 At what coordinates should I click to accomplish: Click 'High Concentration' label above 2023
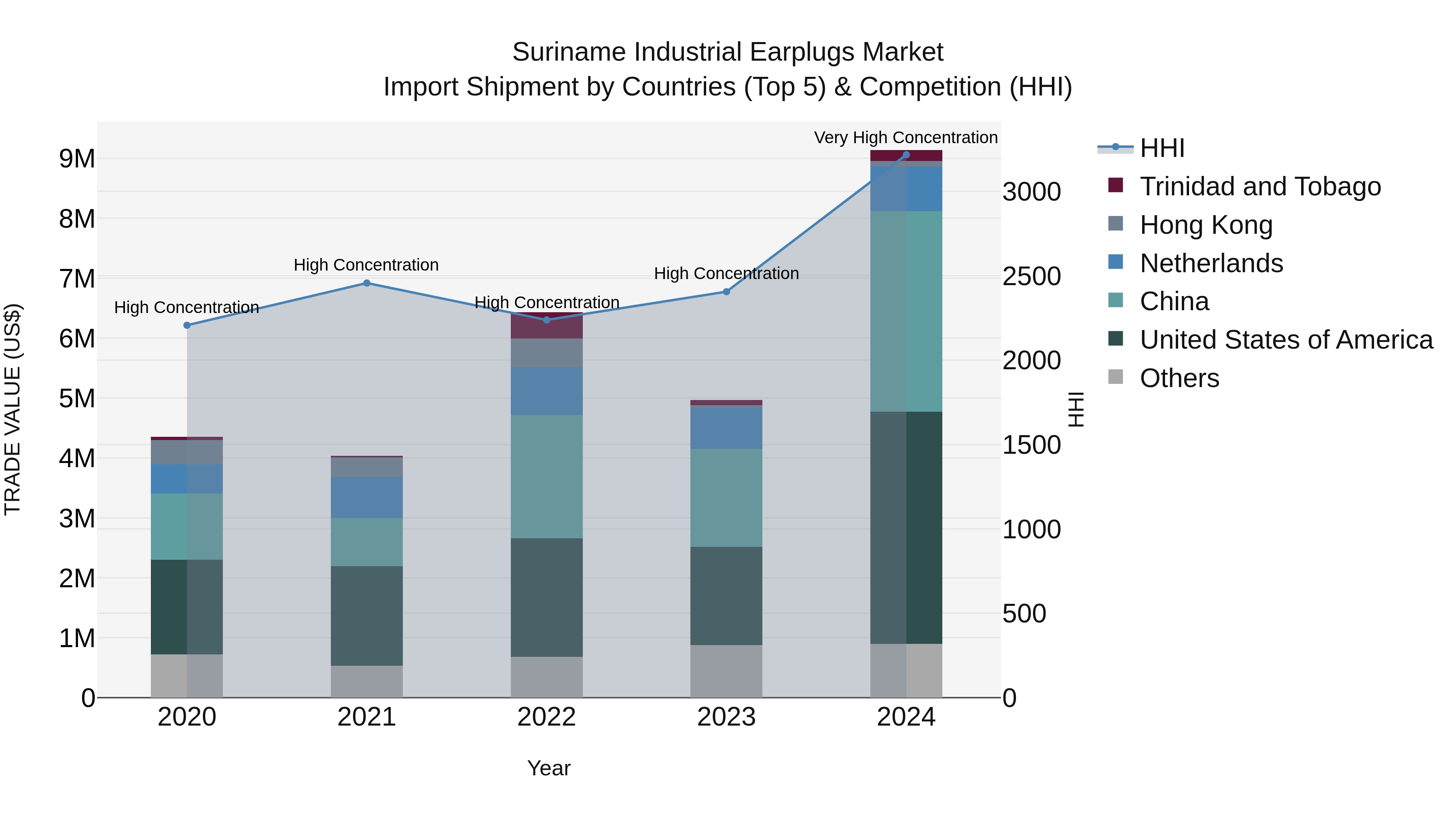[x=726, y=273]
